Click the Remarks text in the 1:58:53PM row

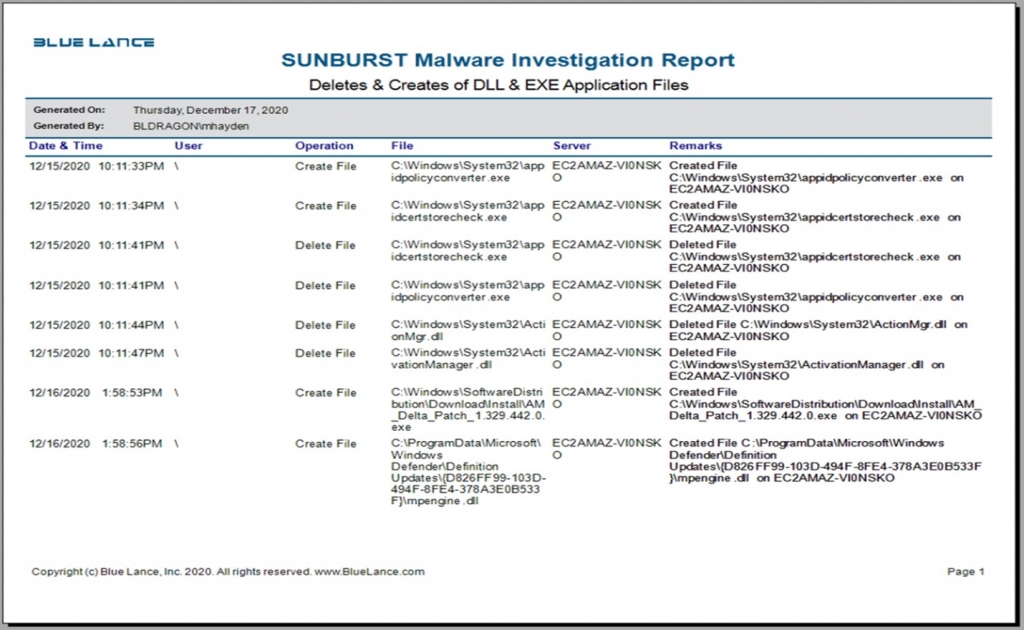[825, 404]
